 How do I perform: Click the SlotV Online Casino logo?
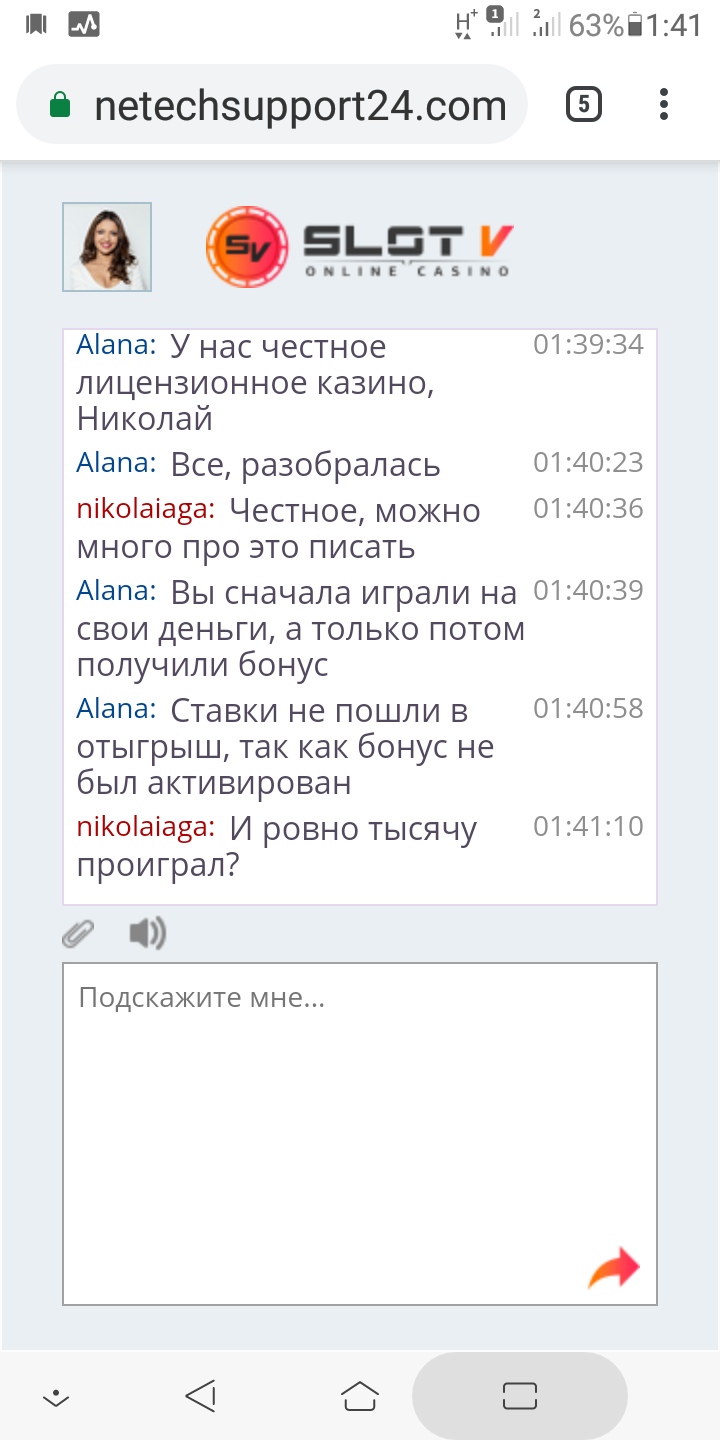coord(360,247)
